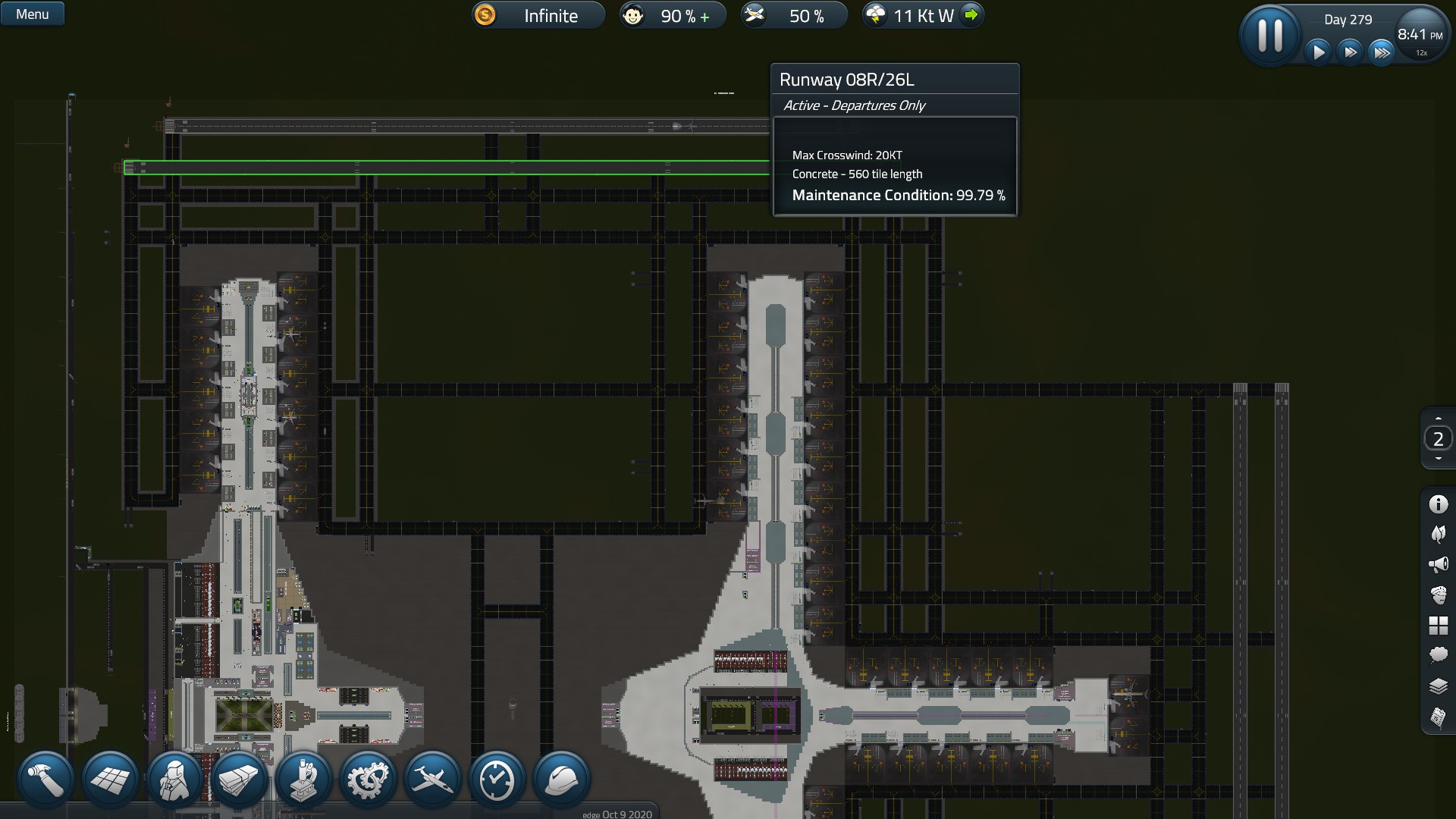Toggle the leaf environment overlay
Viewport: 1456px width, 819px height.
pos(1438,535)
